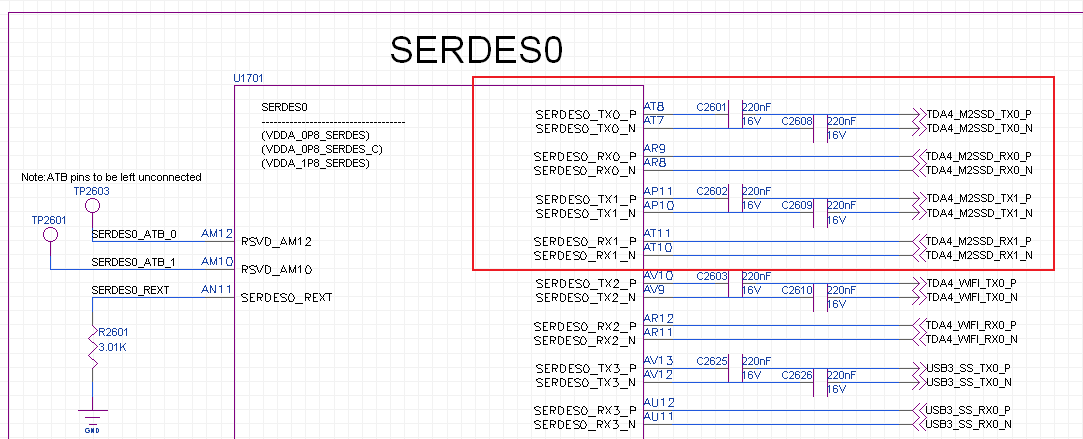Click pin number AT8
This screenshot has height=439, width=1083.
(654, 107)
